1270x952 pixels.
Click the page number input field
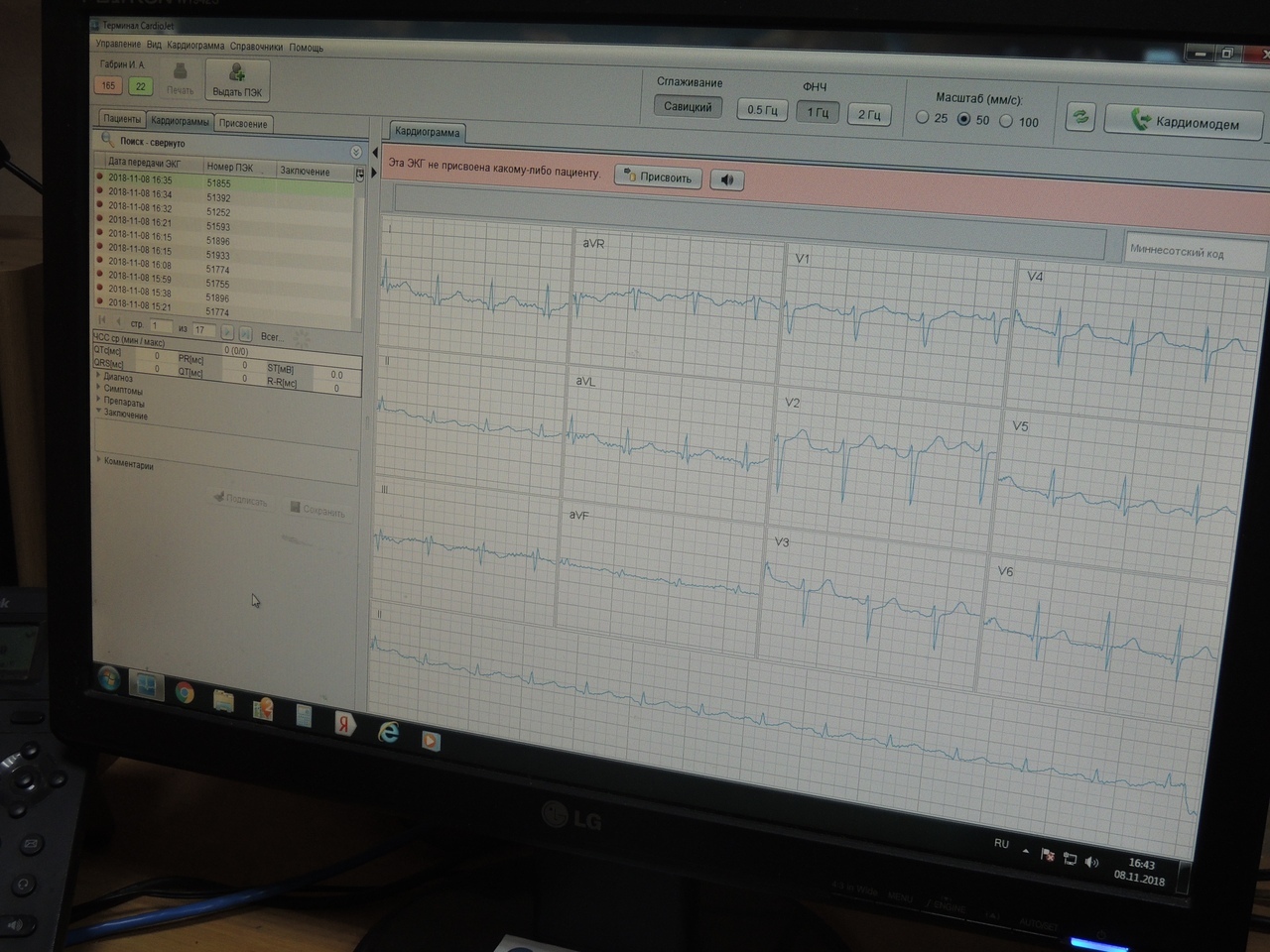[160, 325]
